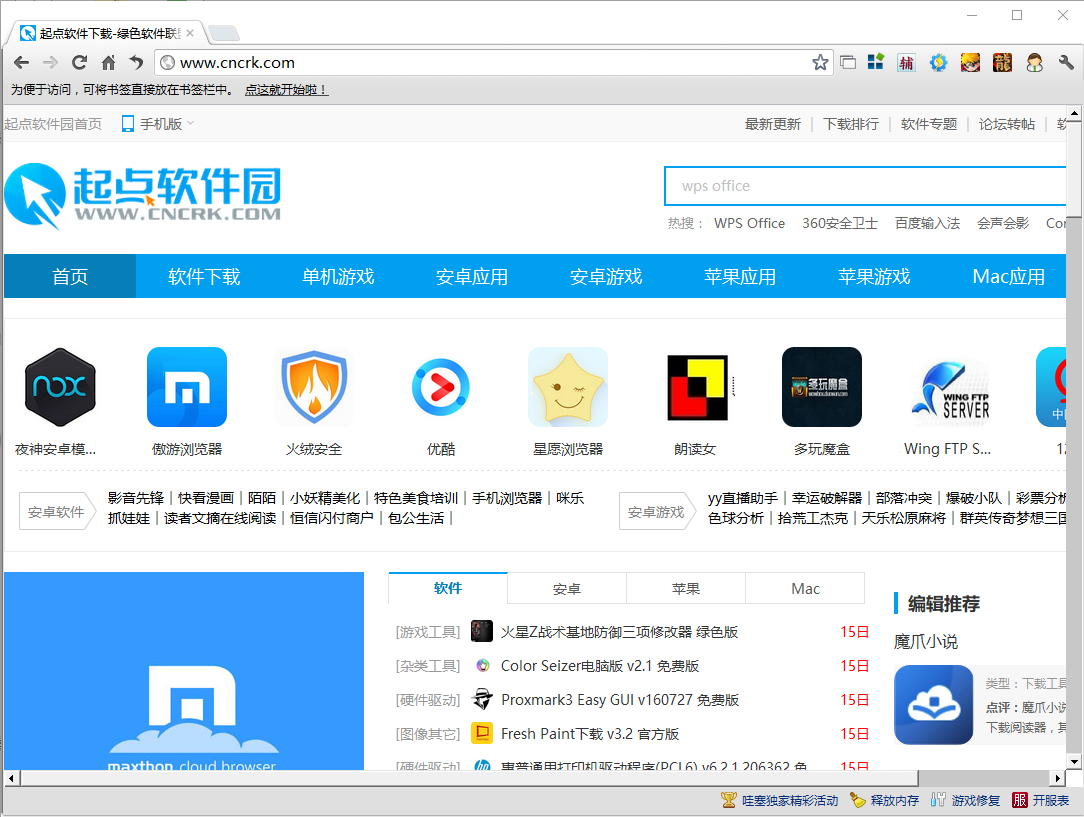
Task: Open the wrench settings menu icon
Action: (1066, 63)
